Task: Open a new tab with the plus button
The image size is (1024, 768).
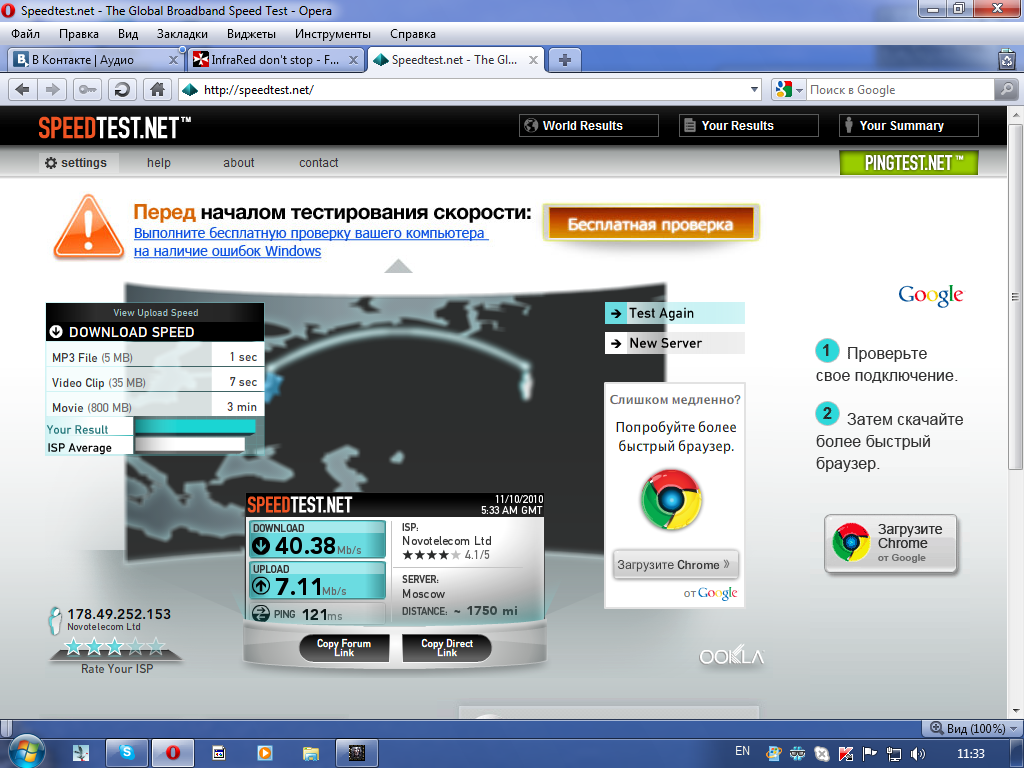Action: coord(565,60)
